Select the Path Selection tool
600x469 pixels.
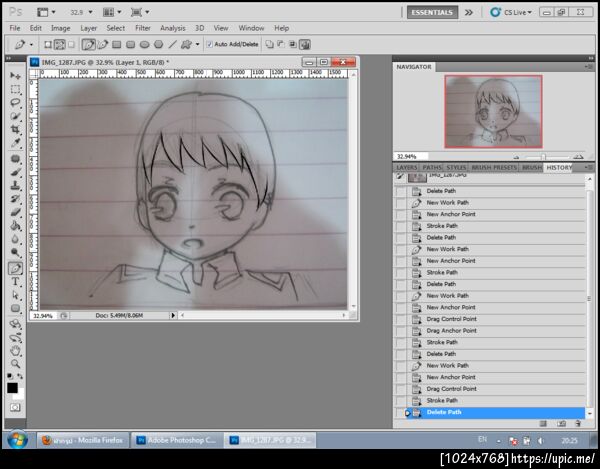[15, 295]
